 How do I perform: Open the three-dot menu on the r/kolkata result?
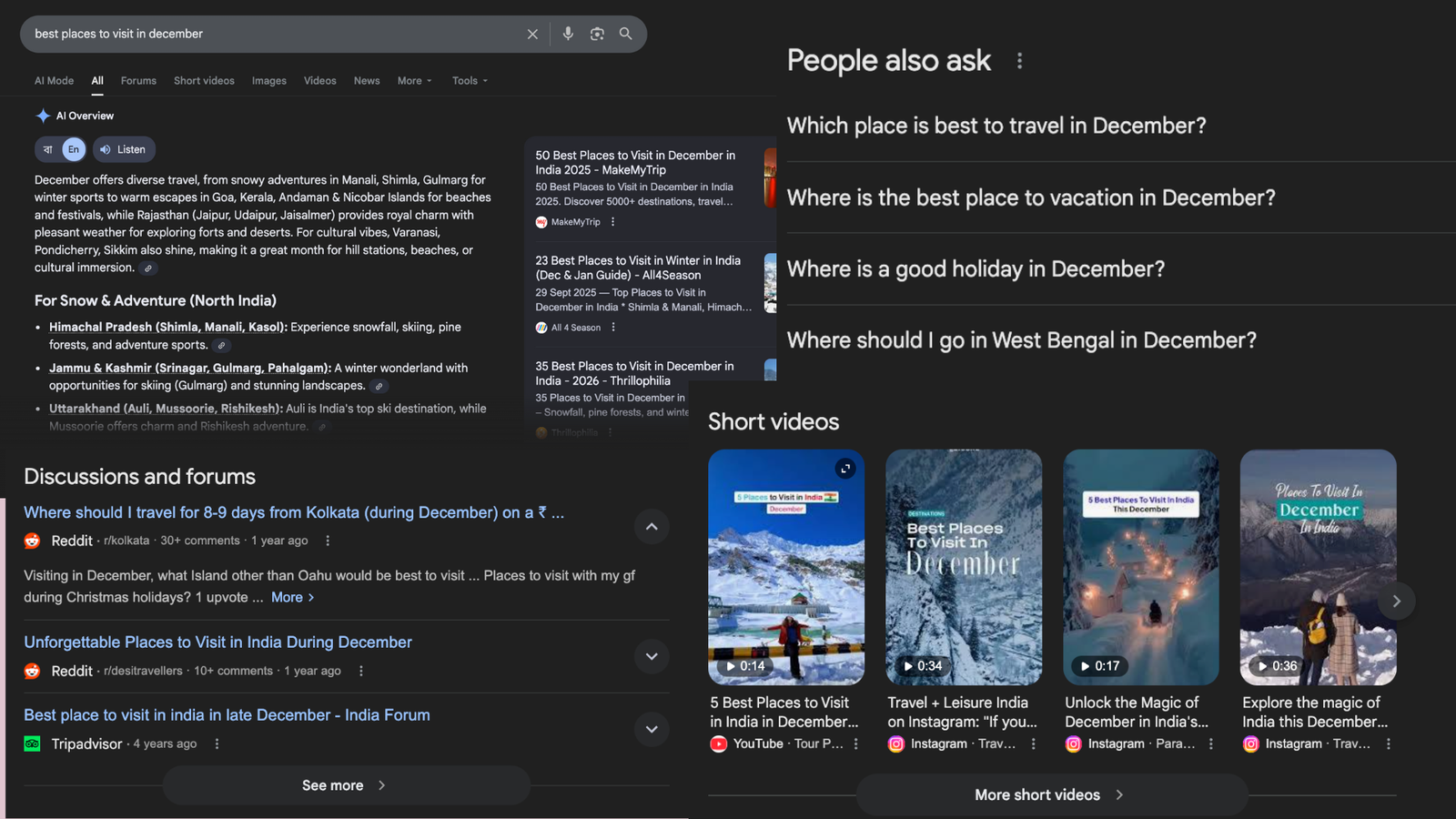328,541
